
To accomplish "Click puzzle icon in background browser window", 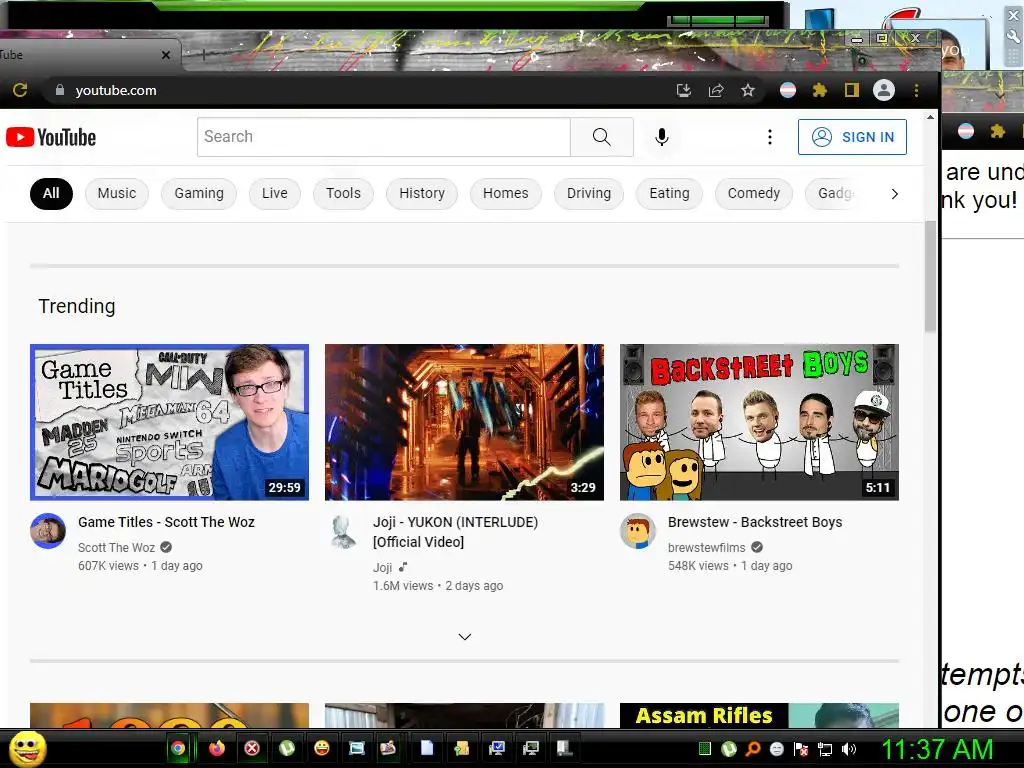I will coord(998,131).
